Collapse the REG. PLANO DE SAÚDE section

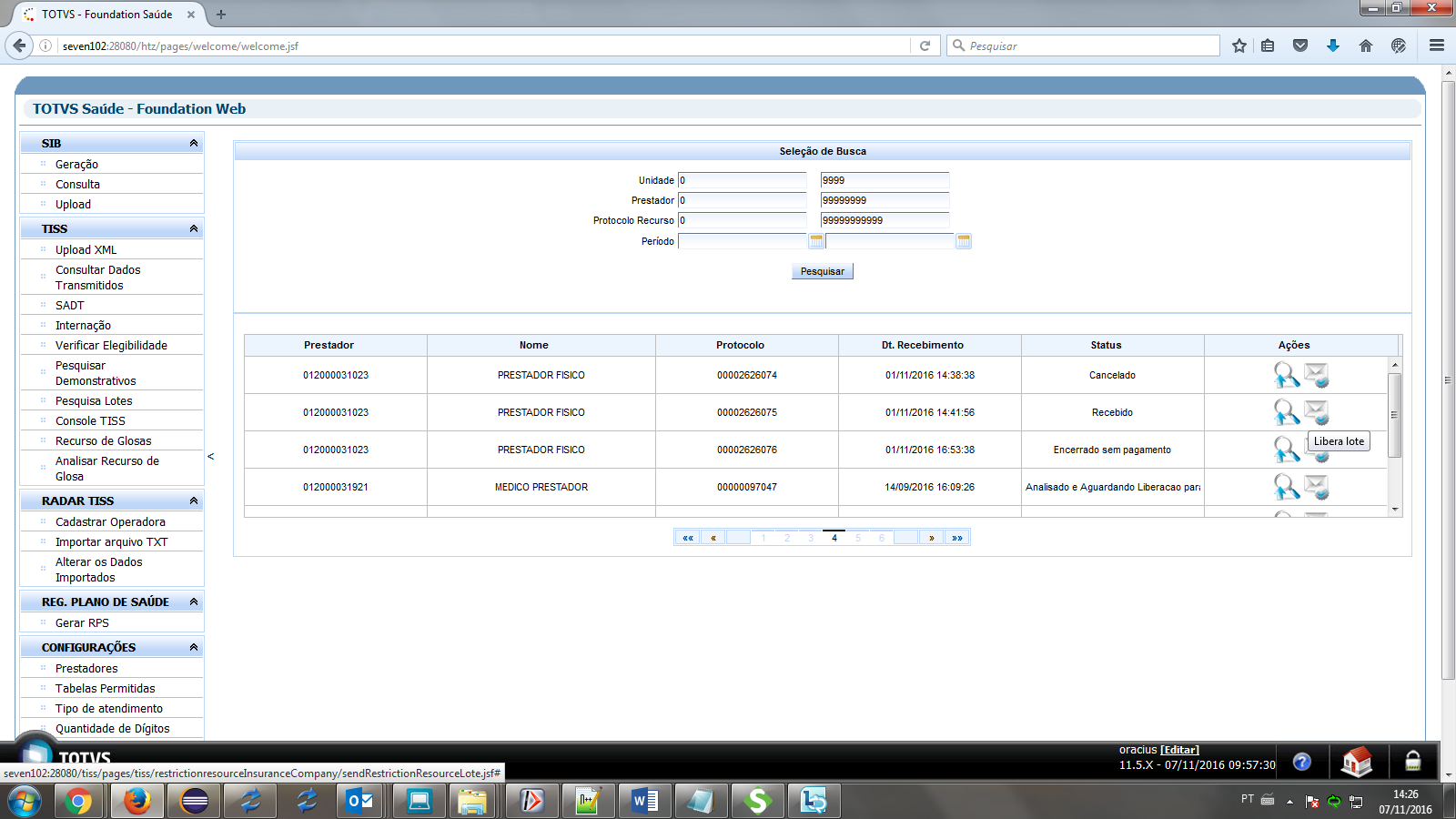click(x=194, y=602)
